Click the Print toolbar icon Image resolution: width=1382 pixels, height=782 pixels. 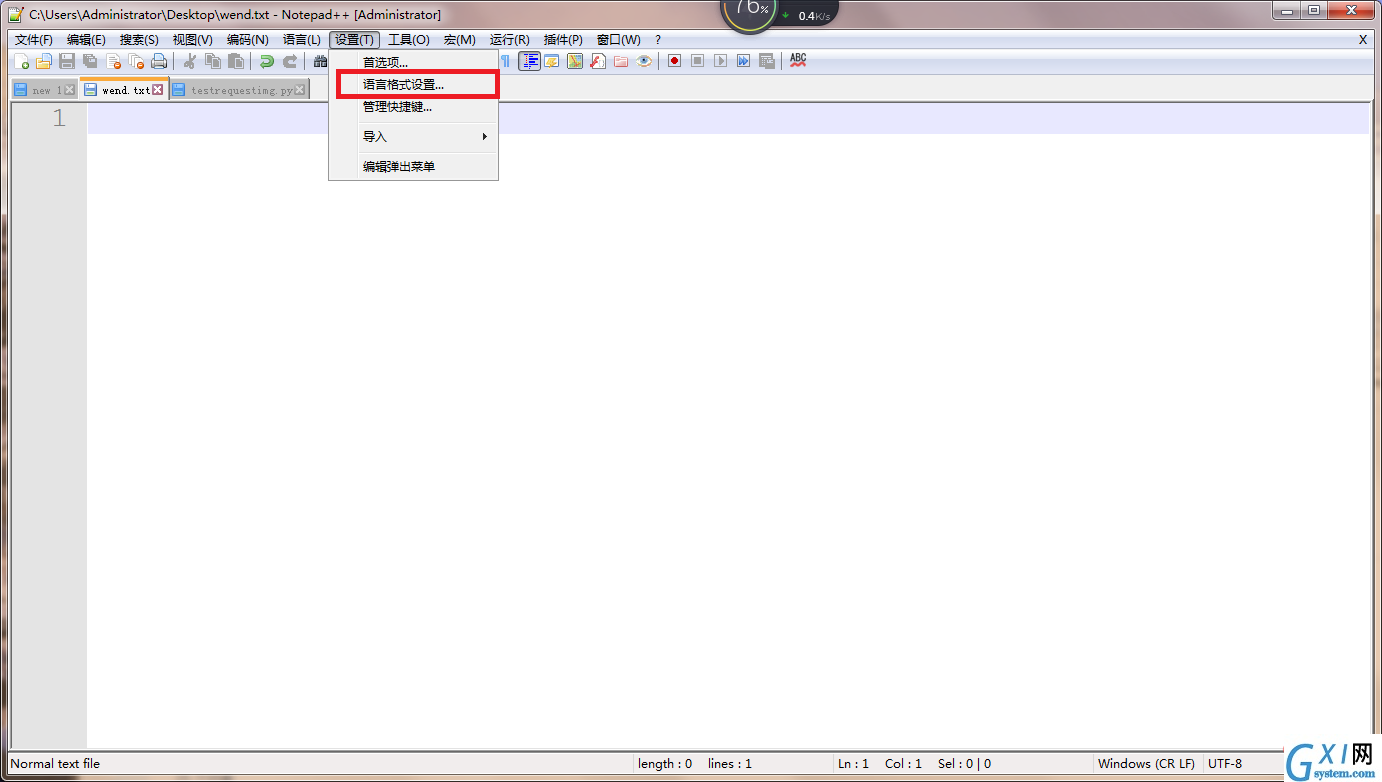(x=159, y=61)
